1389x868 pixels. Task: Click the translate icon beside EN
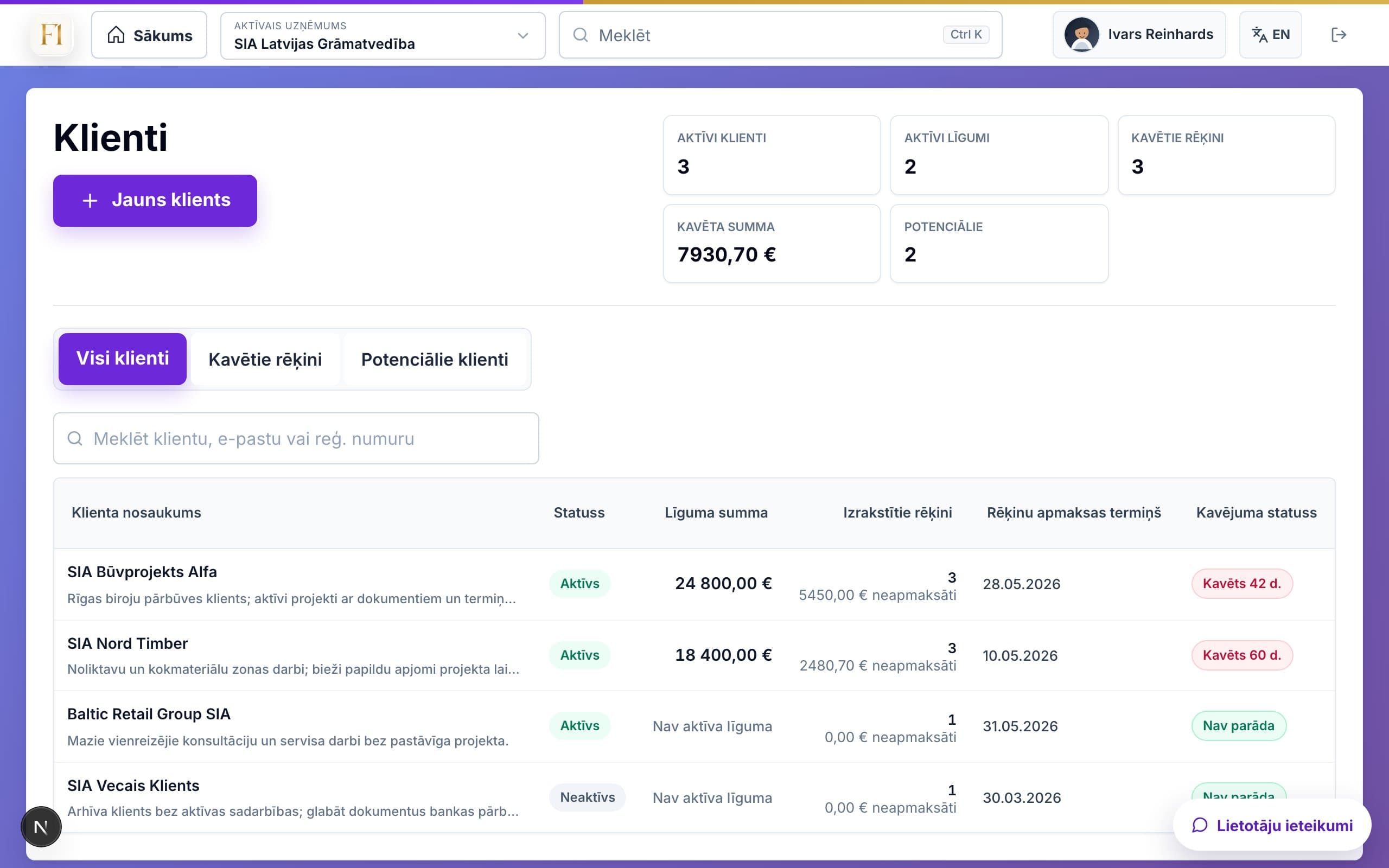pos(1259,35)
